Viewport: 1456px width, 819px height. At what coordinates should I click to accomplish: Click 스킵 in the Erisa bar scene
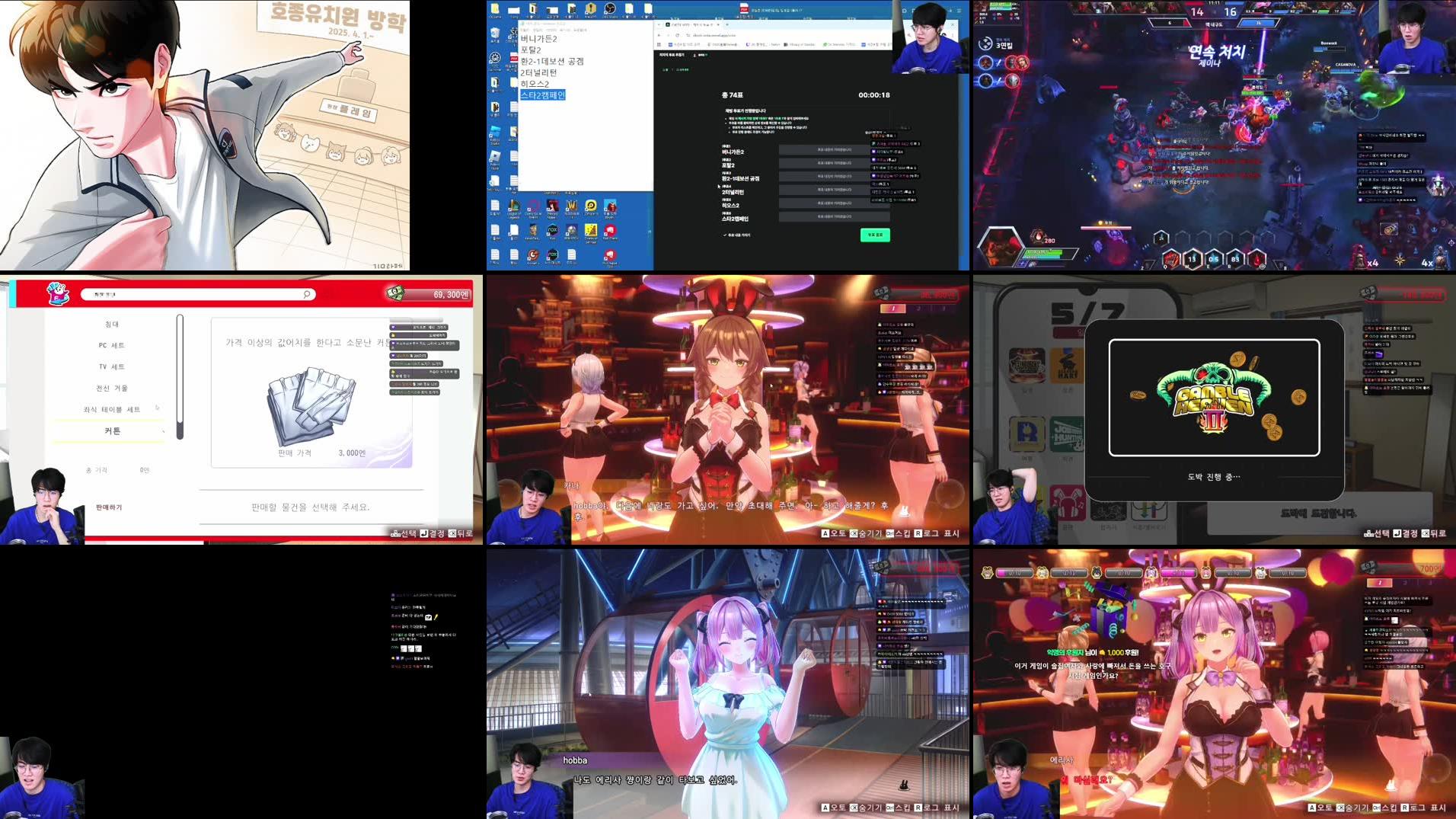1384,808
